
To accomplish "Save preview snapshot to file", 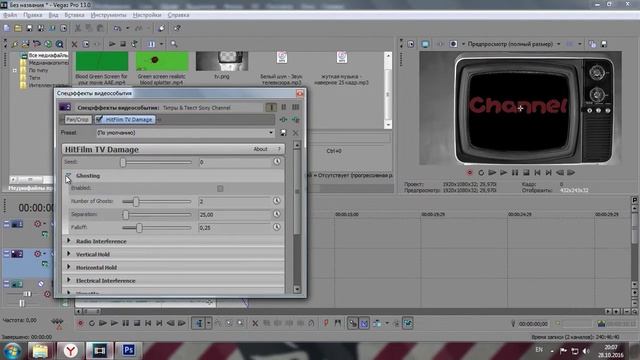I will click(x=604, y=44).
